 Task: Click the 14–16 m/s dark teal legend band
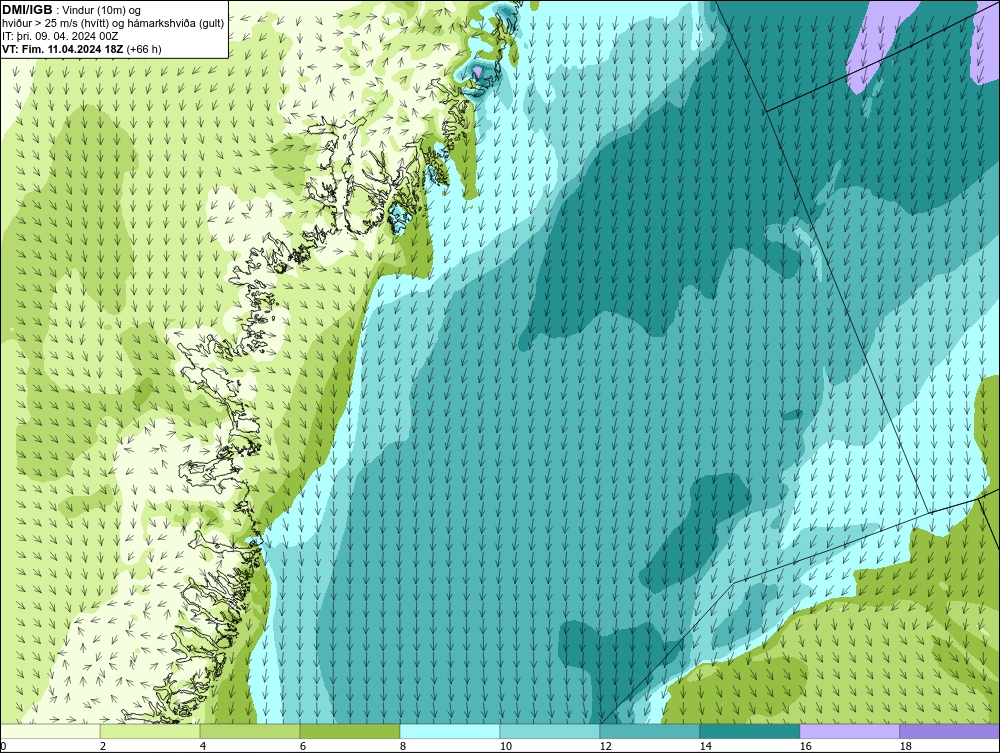[x=750, y=731]
